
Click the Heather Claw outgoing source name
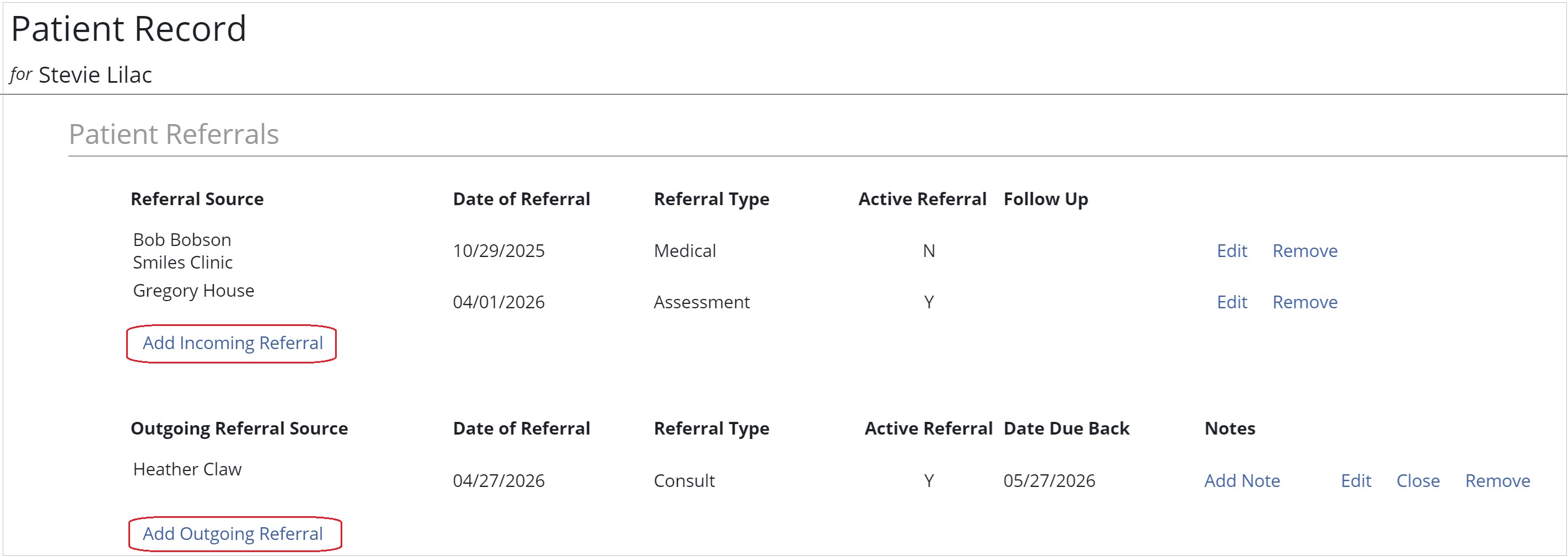tap(187, 469)
